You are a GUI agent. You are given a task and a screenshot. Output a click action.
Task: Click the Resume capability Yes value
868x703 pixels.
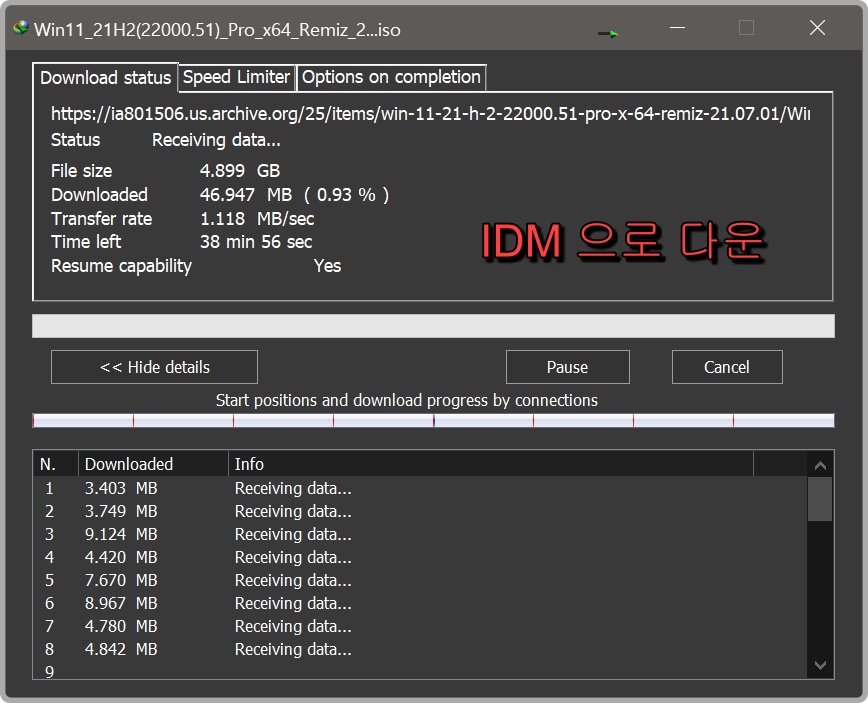(x=327, y=266)
